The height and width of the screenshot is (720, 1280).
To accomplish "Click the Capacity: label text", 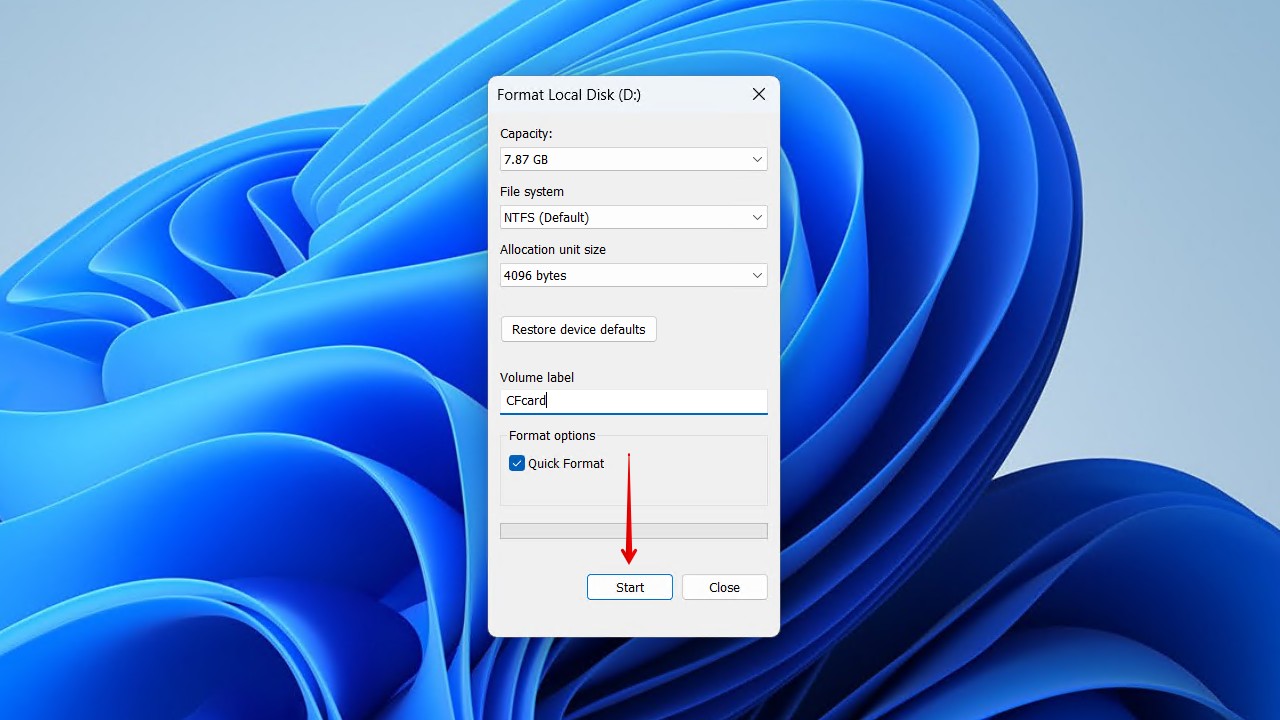I will tap(526, 133).
